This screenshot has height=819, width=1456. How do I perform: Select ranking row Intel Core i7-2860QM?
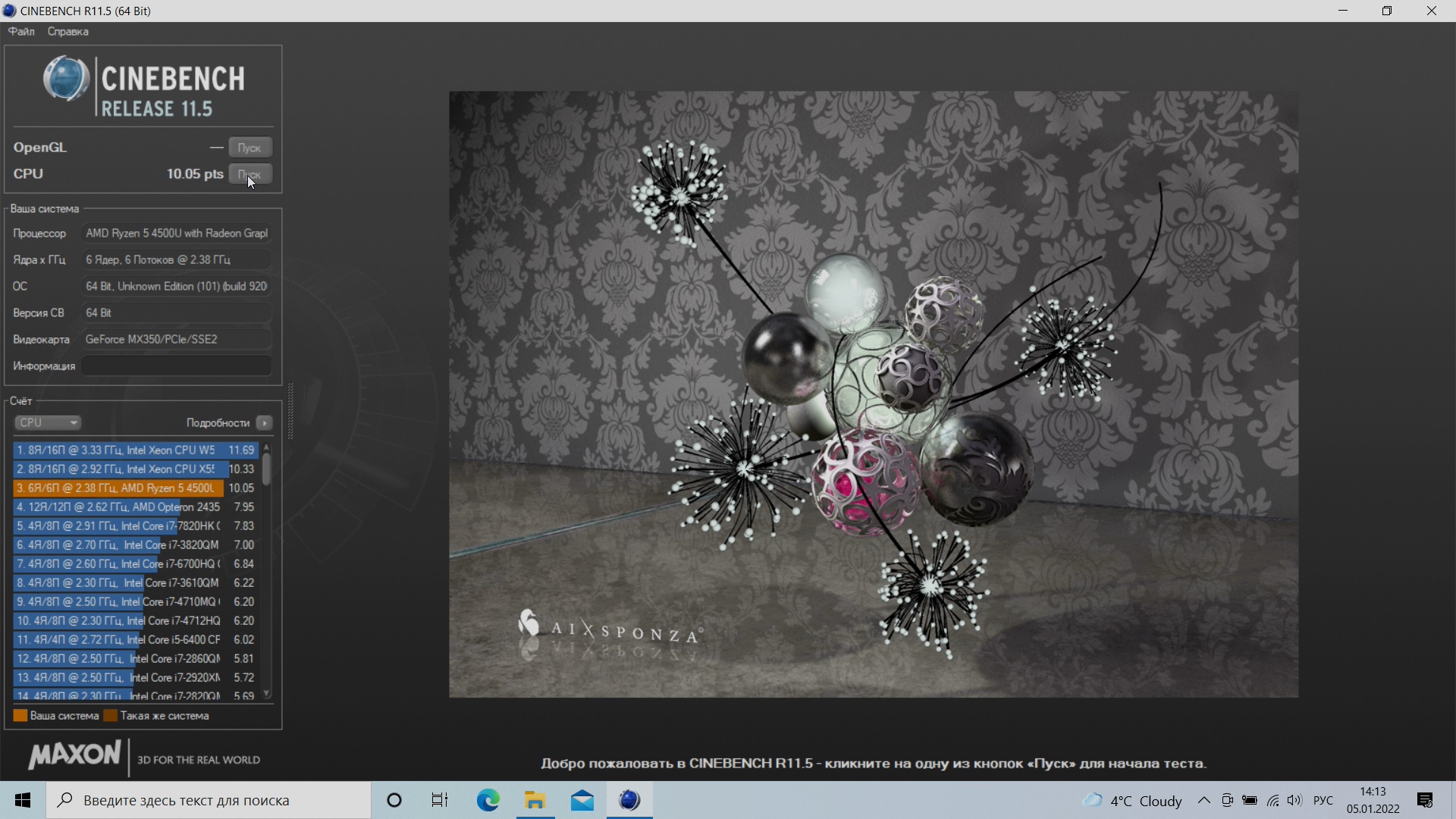(136, 658)
